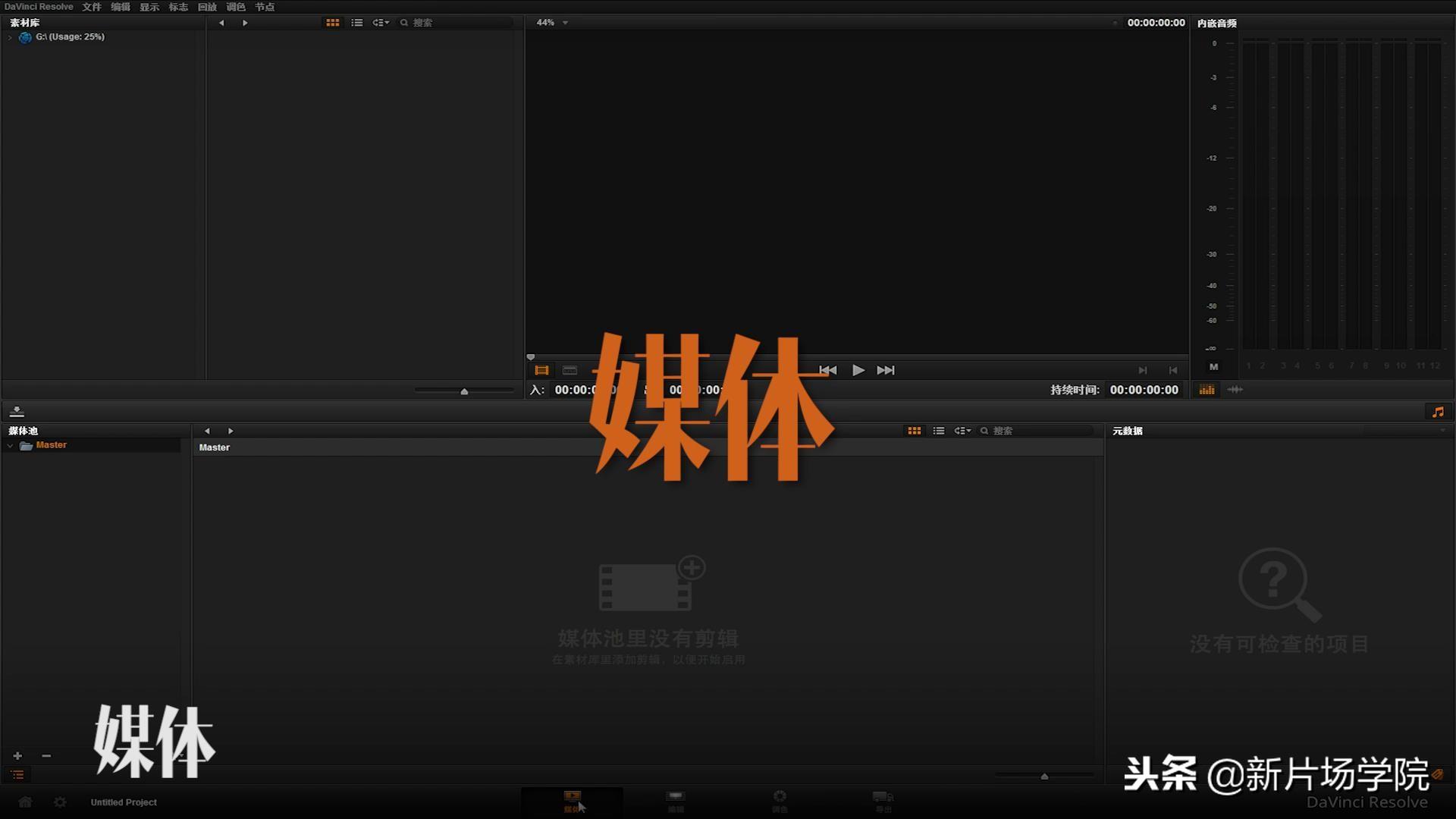Select the Master bin folder
1456x819 pixels.
coord(51,445)
